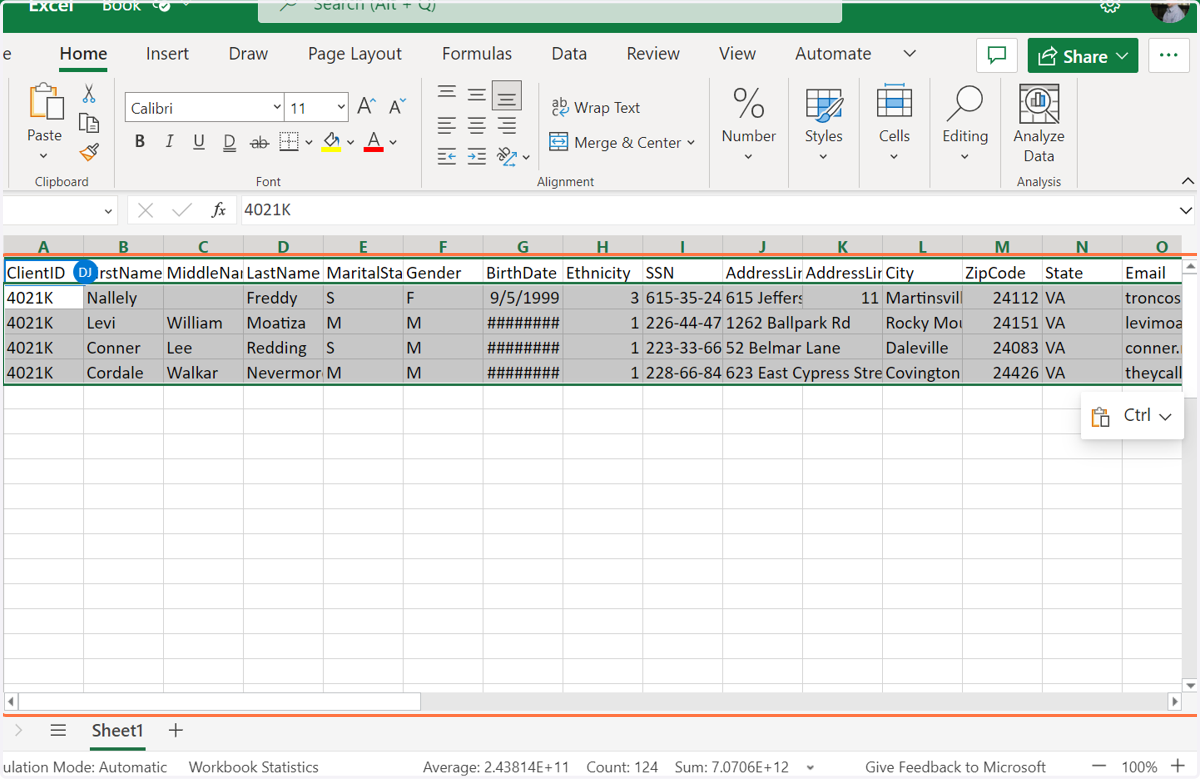Toggle Wrap Text
The height and width of the screenshot is (779, 1200).
coord(596,108)
